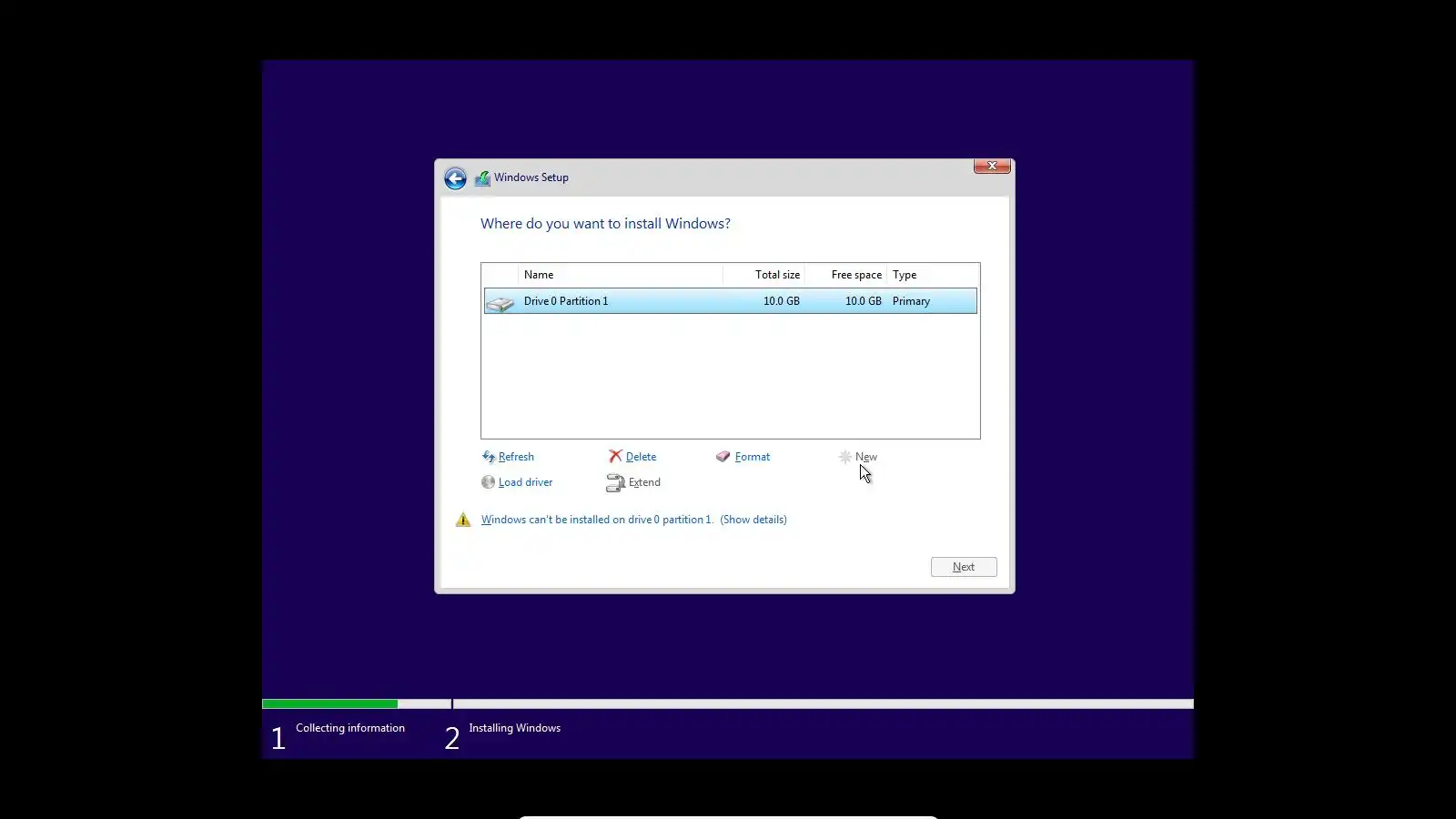The height and width of the screenshot is (819, 1456).
Task: Click the Next button
Action: point(964,567)
